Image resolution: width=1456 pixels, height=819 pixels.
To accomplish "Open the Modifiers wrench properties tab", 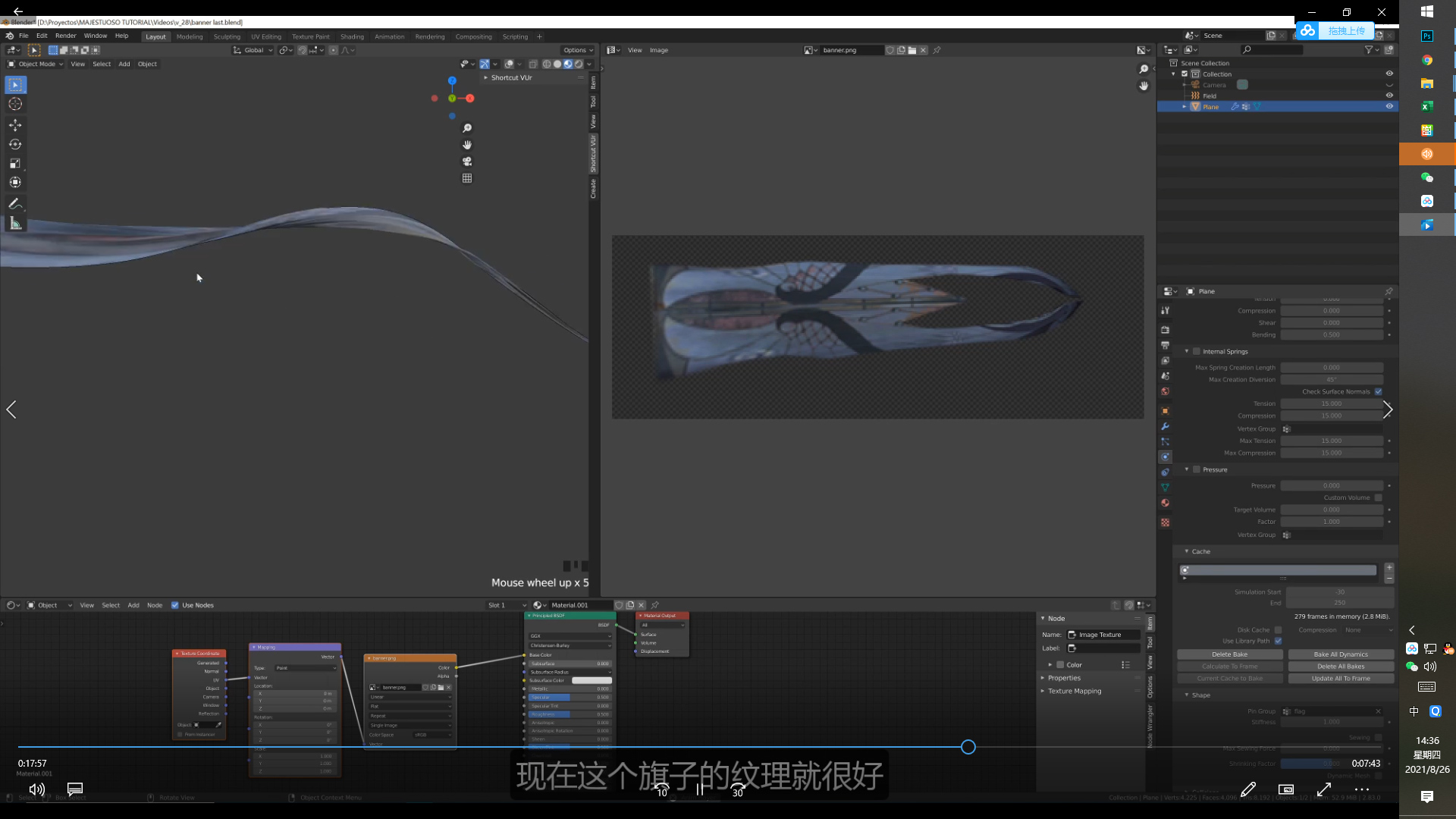I will point(1166,426).
